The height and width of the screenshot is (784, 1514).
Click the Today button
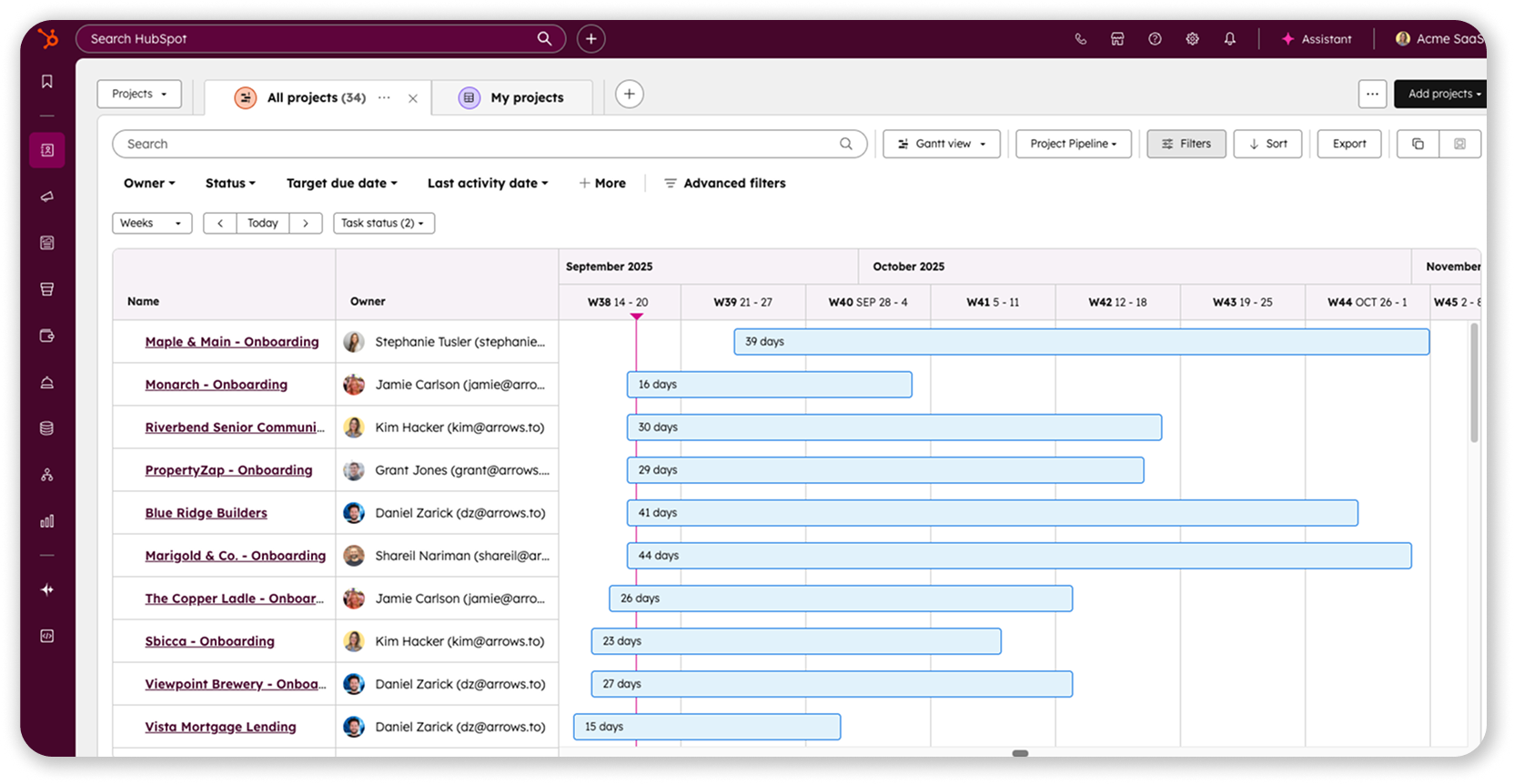coord(263,223)
